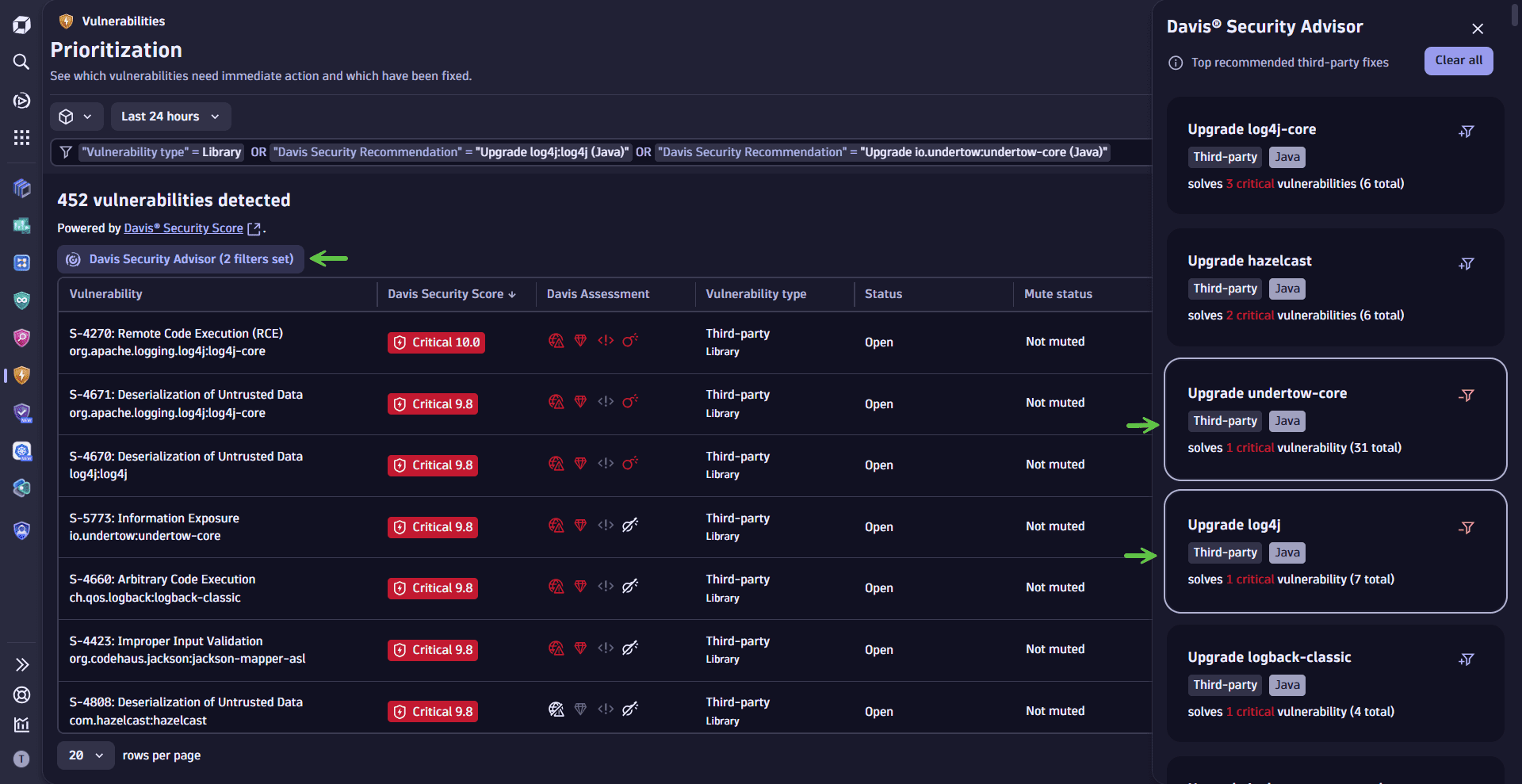Apply filter for Upgrade hazelcast card
Image resolution: width=1522 pixels, height=784 pixels.
1467,263
